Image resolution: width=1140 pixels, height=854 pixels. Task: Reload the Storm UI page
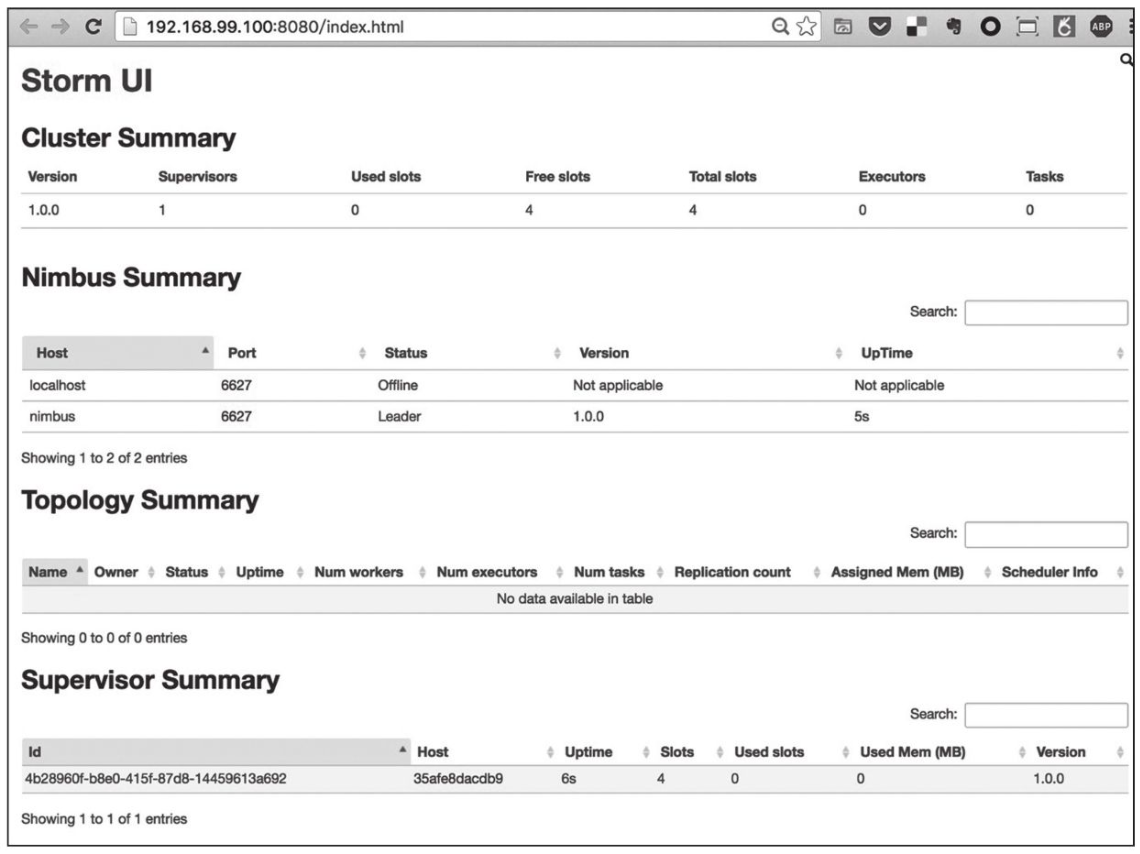click(93, 27)
